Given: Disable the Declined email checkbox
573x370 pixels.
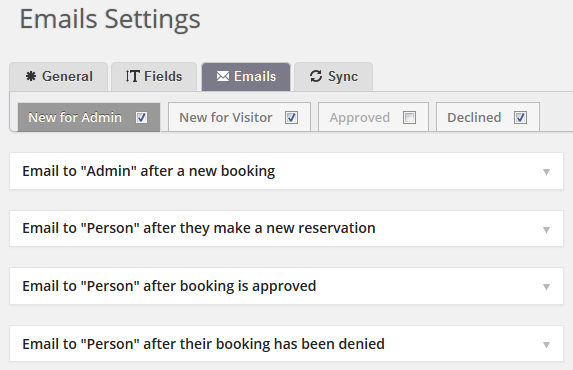Looking at the screenshot, I should tap(520, 118).
